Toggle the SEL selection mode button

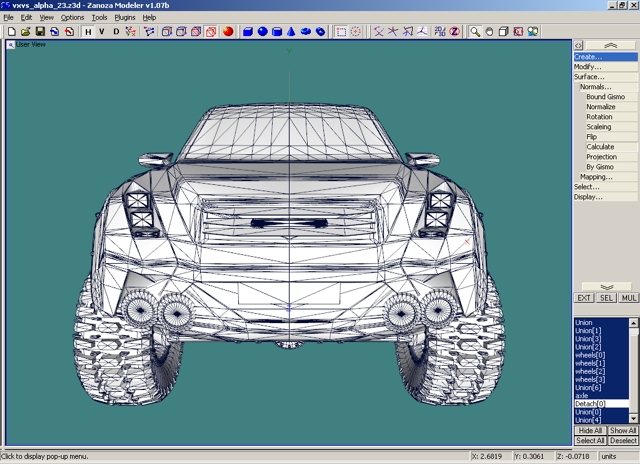pyautogui.click(x=607, y=298)
